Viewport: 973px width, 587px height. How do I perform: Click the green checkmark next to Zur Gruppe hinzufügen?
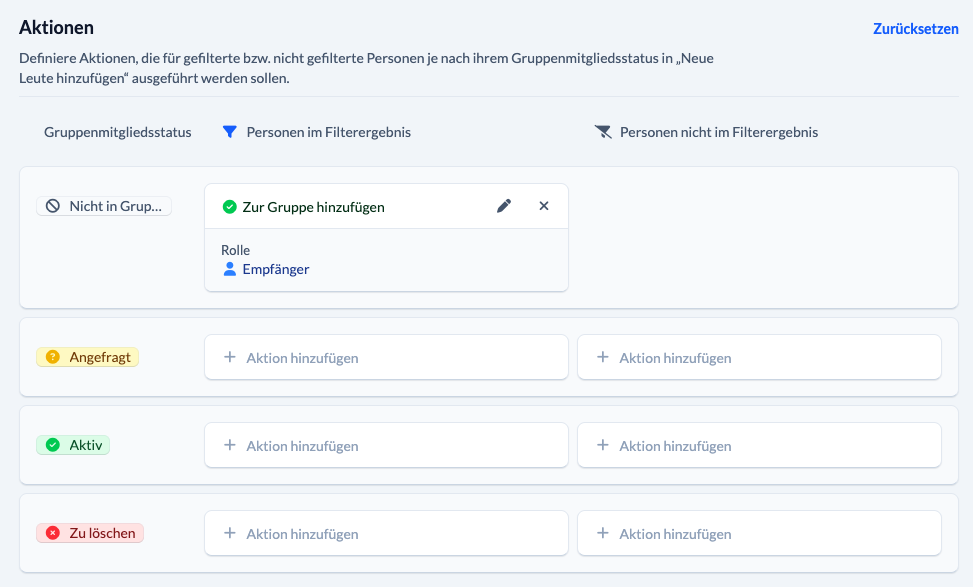[230, 207]
